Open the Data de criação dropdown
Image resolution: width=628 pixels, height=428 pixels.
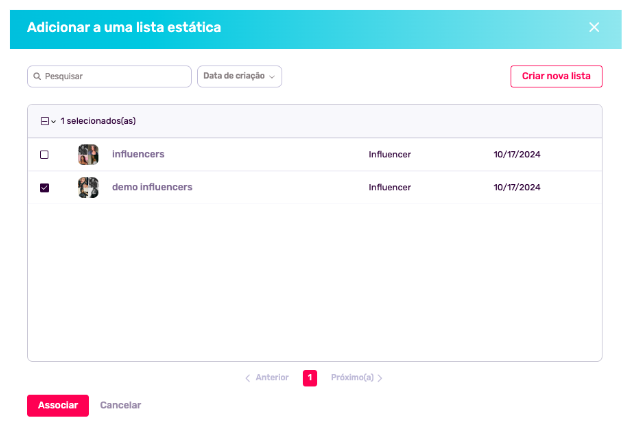239,76
